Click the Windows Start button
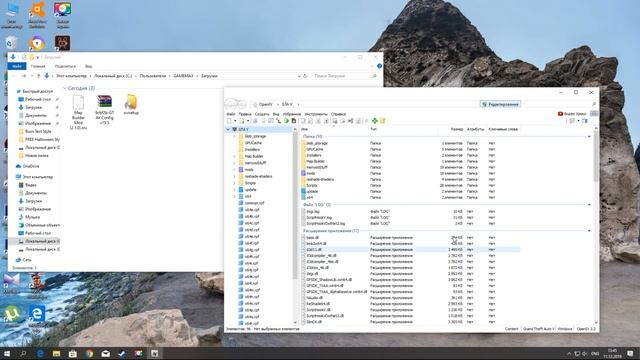Screen dimensions: 640x360 click(7, 353)
